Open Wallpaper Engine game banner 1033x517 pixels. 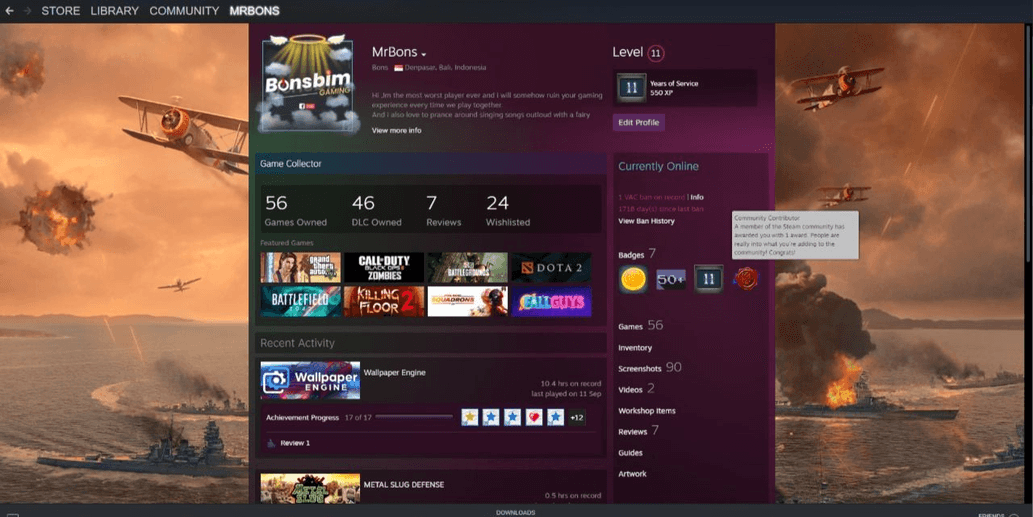point(310,380)
